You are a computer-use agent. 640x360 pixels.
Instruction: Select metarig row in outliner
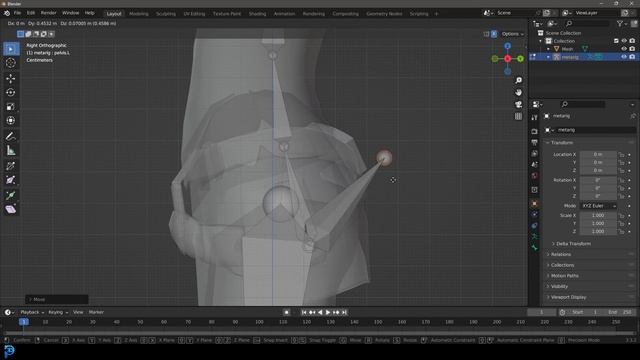click(584, 57)
